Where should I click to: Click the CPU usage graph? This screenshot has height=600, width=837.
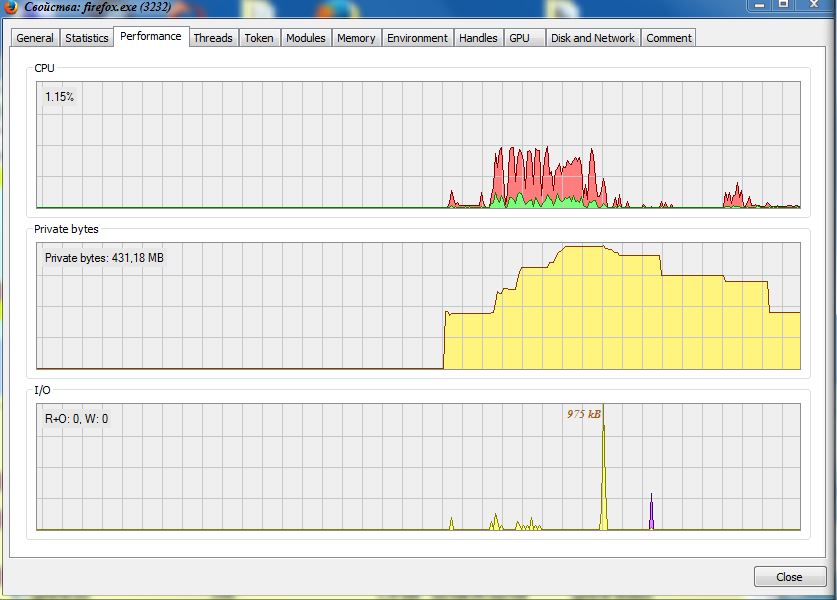click(418, 145)
